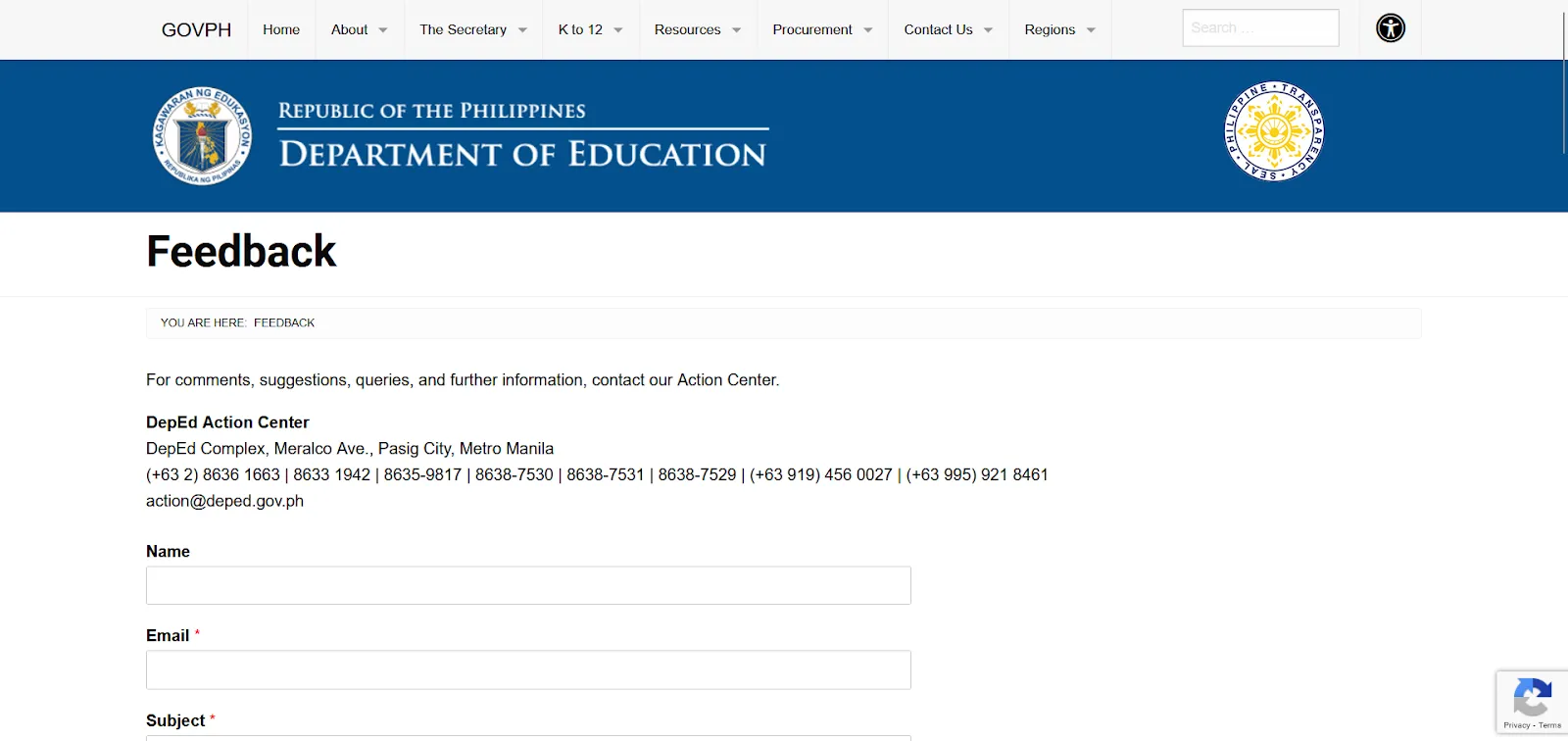Expand the K to 12 dropdown arrow
Screen dimensions: 1568x741
(618, 30)
